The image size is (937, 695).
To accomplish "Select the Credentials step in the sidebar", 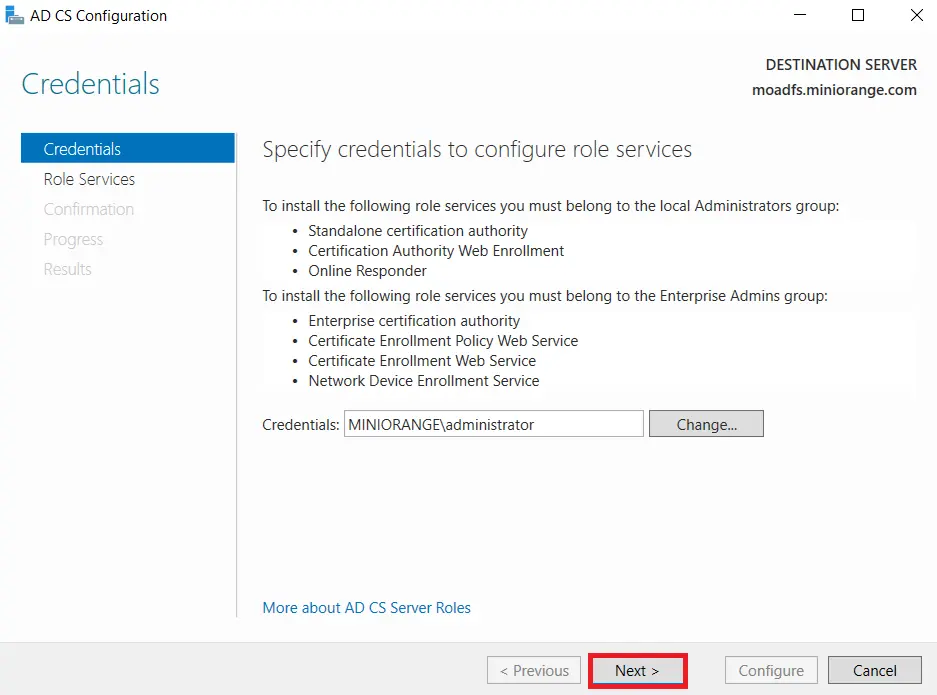I will pyautogui.click(x=82, y=148).
